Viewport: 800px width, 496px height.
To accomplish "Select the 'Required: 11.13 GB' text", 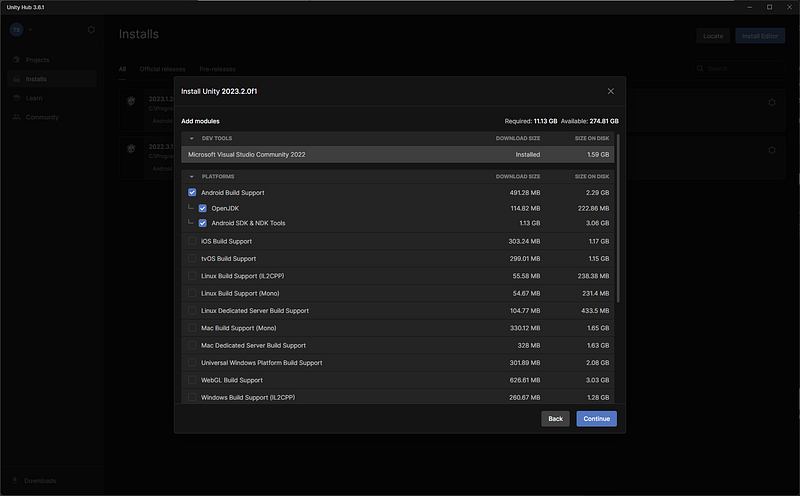I will click(531, 121).
